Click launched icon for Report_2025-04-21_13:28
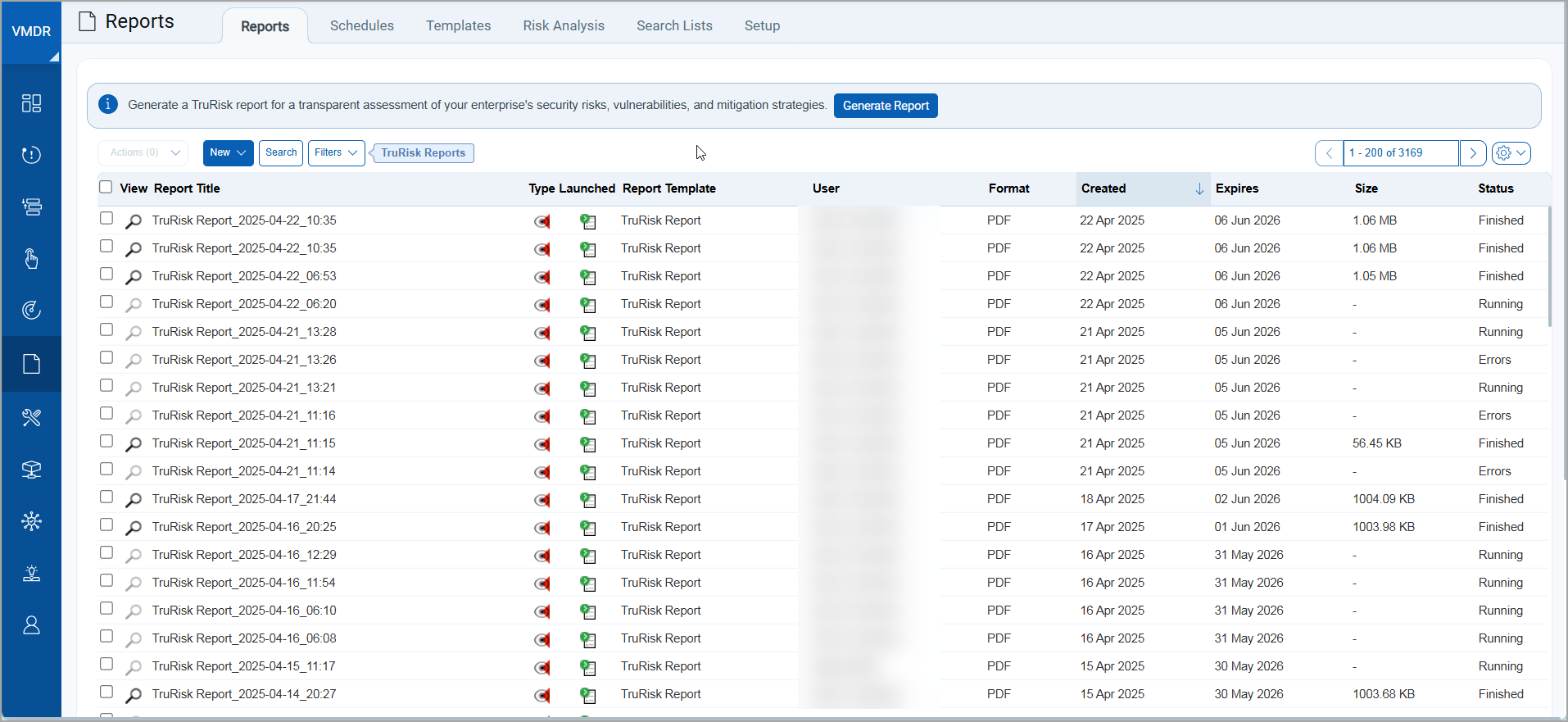Screen dimensions: 1568x722 (x=588, y=333)
